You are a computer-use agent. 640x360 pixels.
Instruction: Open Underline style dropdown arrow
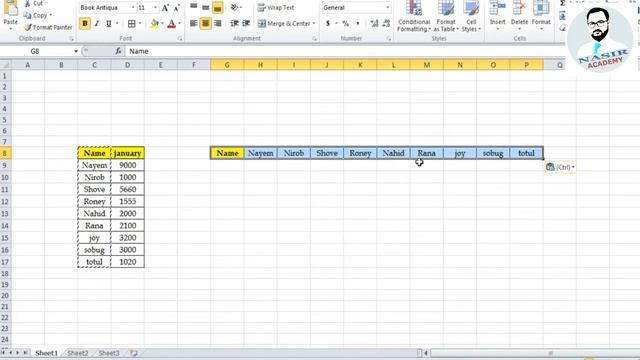point(117,24)
